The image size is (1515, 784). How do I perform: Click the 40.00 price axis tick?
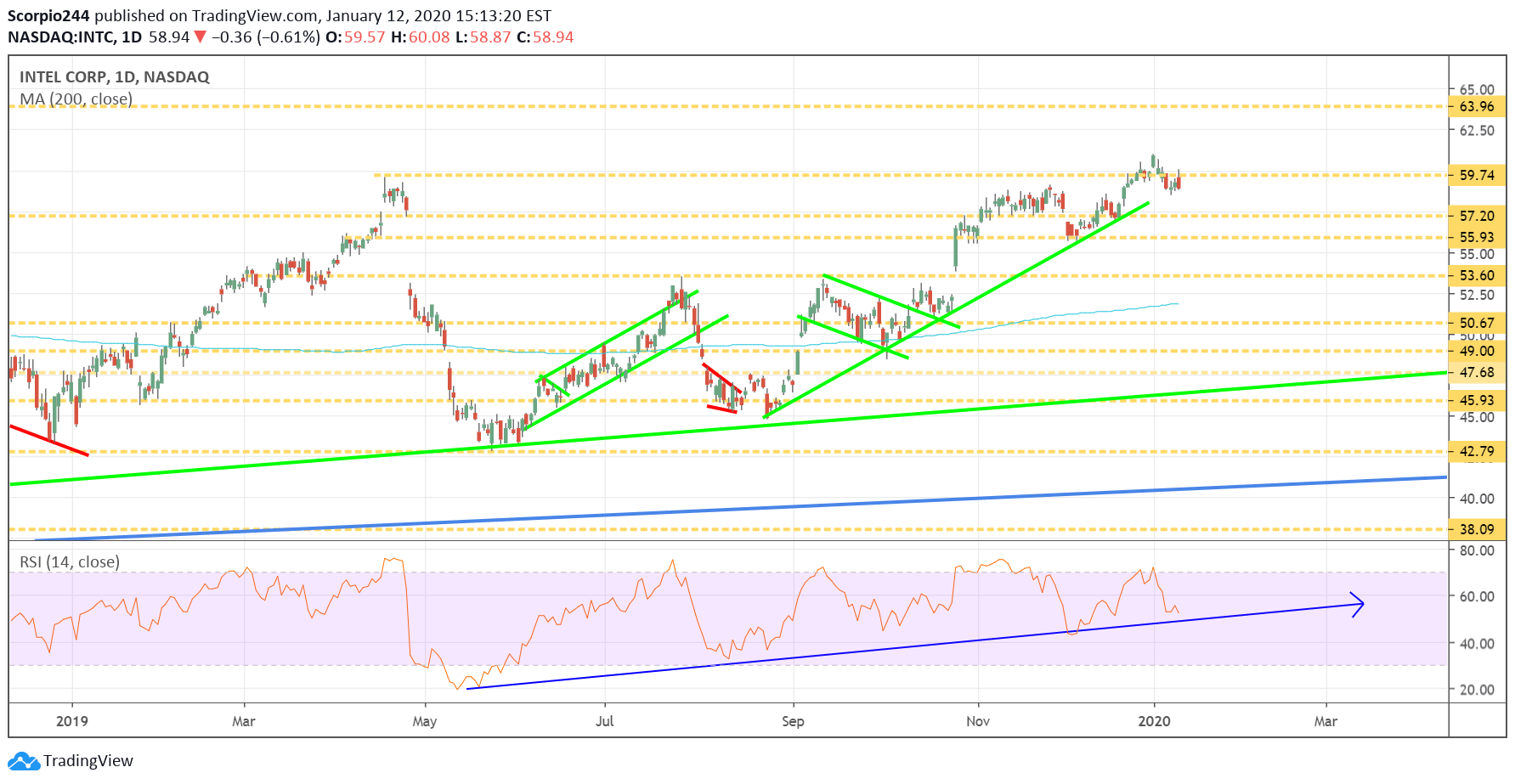[1477, 499]
